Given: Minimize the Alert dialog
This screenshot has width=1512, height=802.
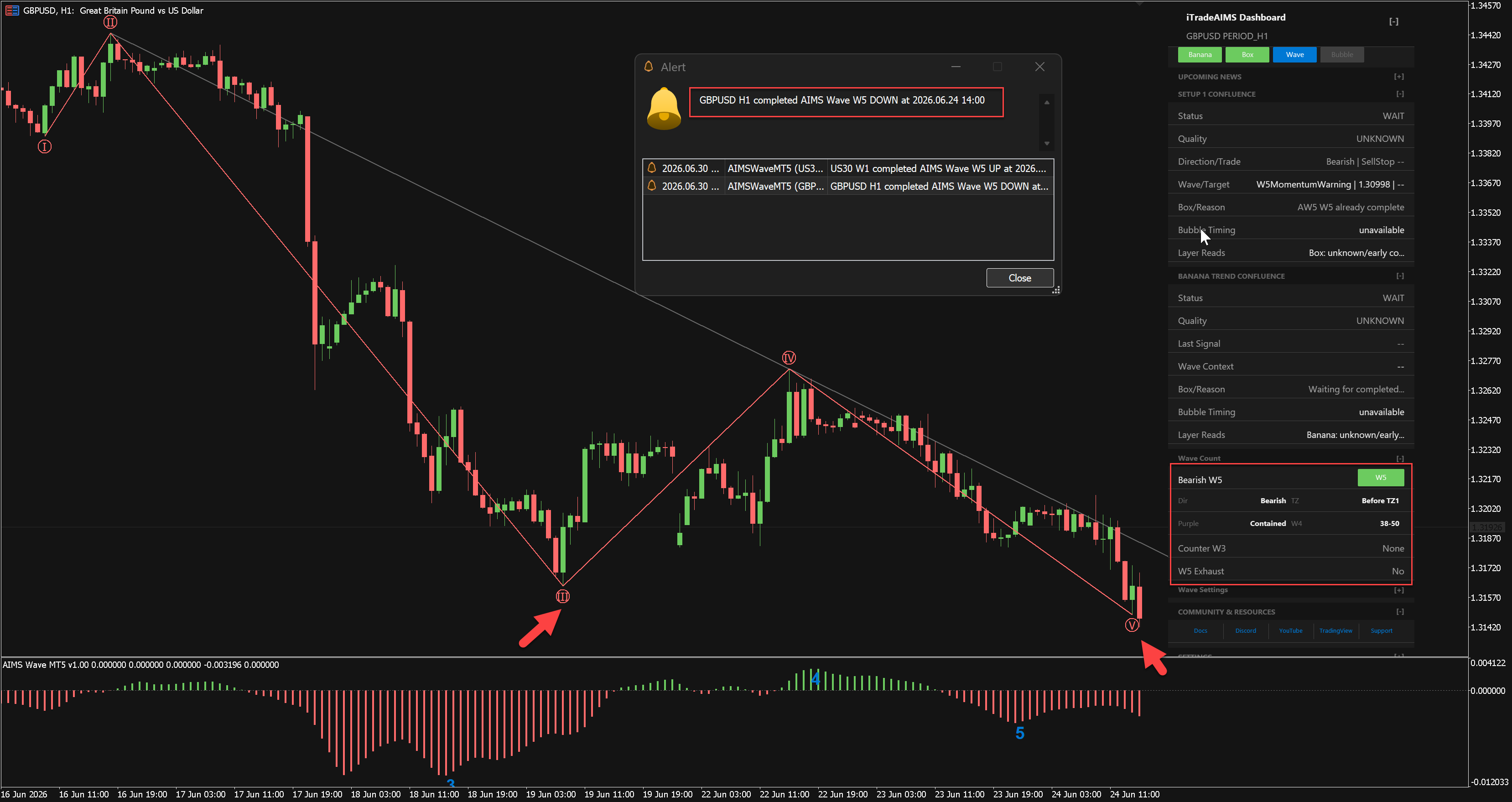Looking at the screenshot, I should pyautogui.click(x=956, y=66).
